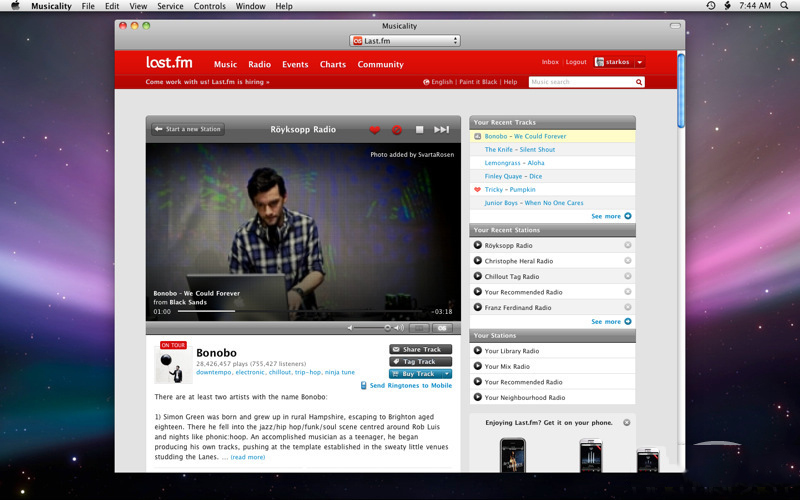Open The Knife – Silent Shout track

pyautogui.click(x=519, y=149)
